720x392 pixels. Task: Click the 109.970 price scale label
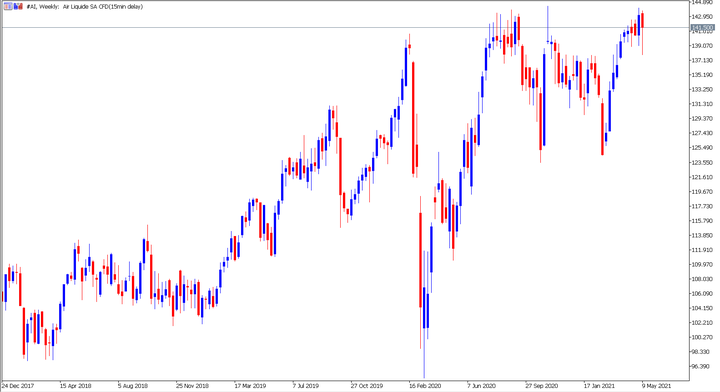pyautogui.click(x=703, y=264)
